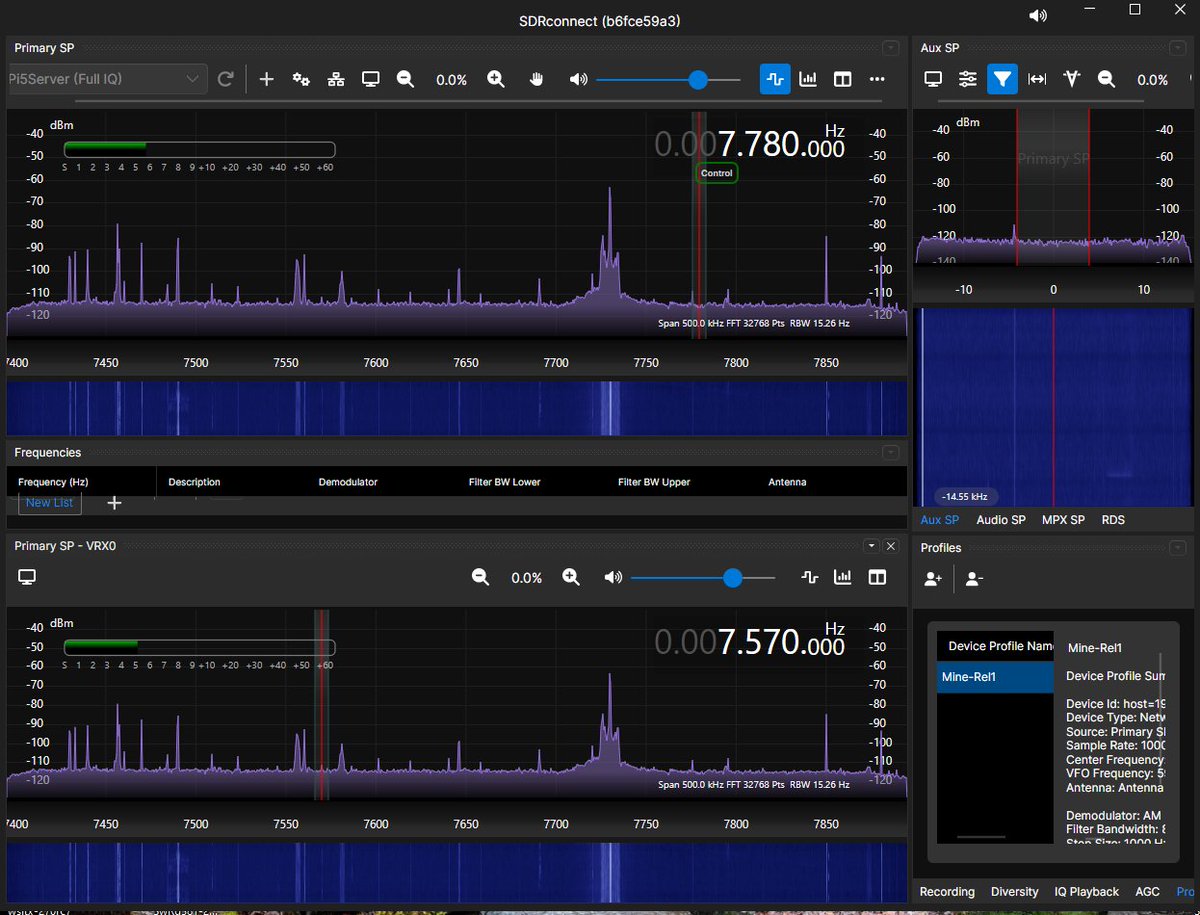Click the 7.780.000 Hz frequency readout

click(x=750, y=145)
